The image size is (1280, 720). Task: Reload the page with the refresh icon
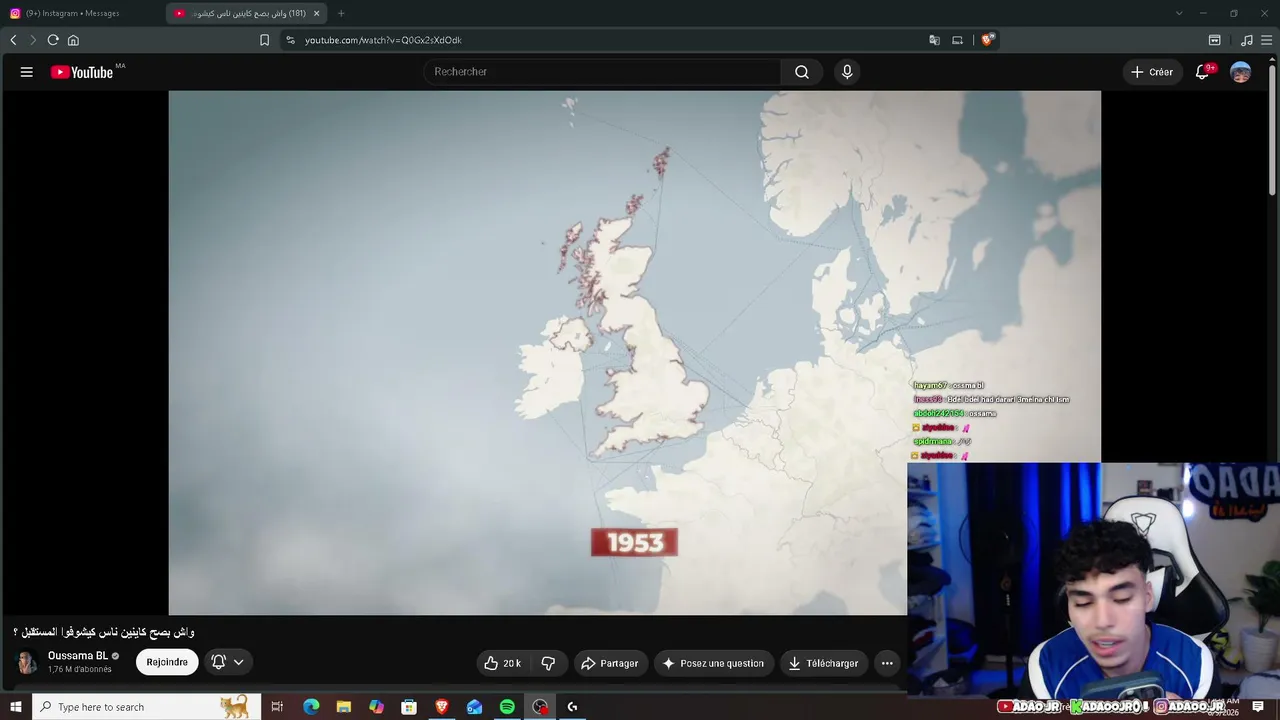click(x=53, y=40)
